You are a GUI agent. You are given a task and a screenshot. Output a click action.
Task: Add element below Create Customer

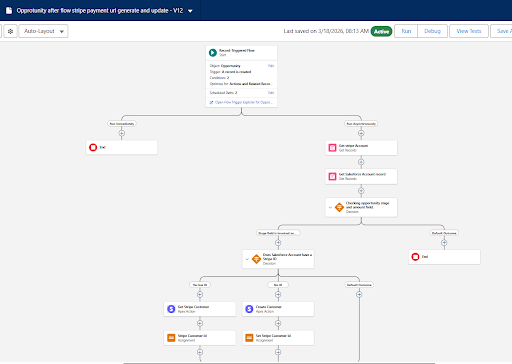coord(278,323)
